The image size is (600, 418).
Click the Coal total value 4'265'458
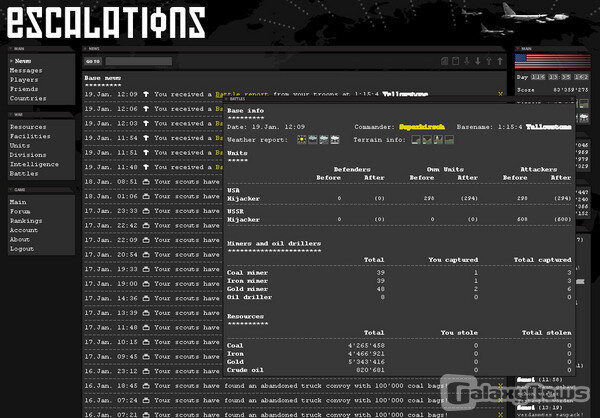(x=366, y=346)
